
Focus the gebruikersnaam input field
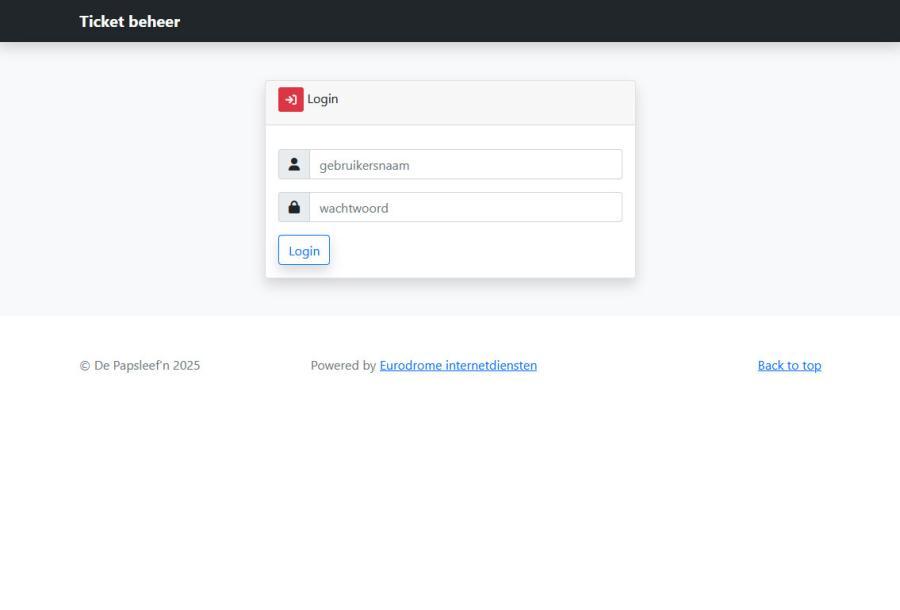point(465,165)
